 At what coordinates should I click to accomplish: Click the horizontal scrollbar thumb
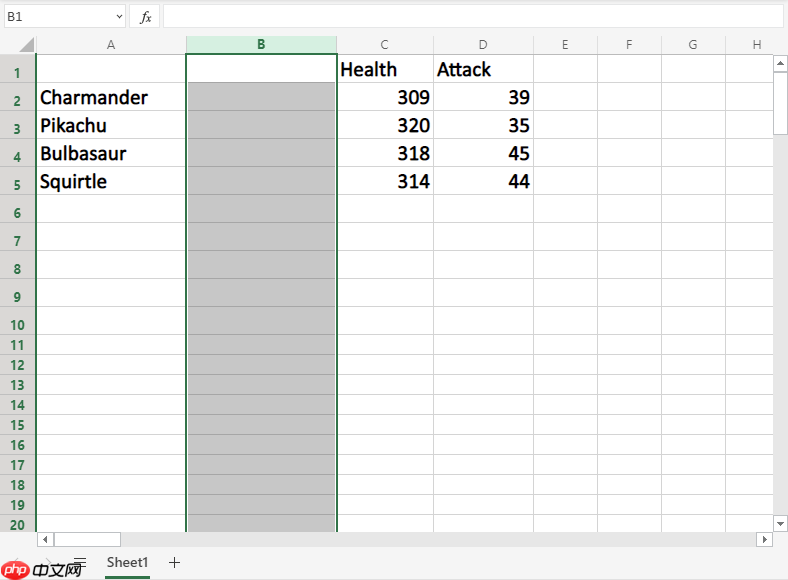coord(87,539)
